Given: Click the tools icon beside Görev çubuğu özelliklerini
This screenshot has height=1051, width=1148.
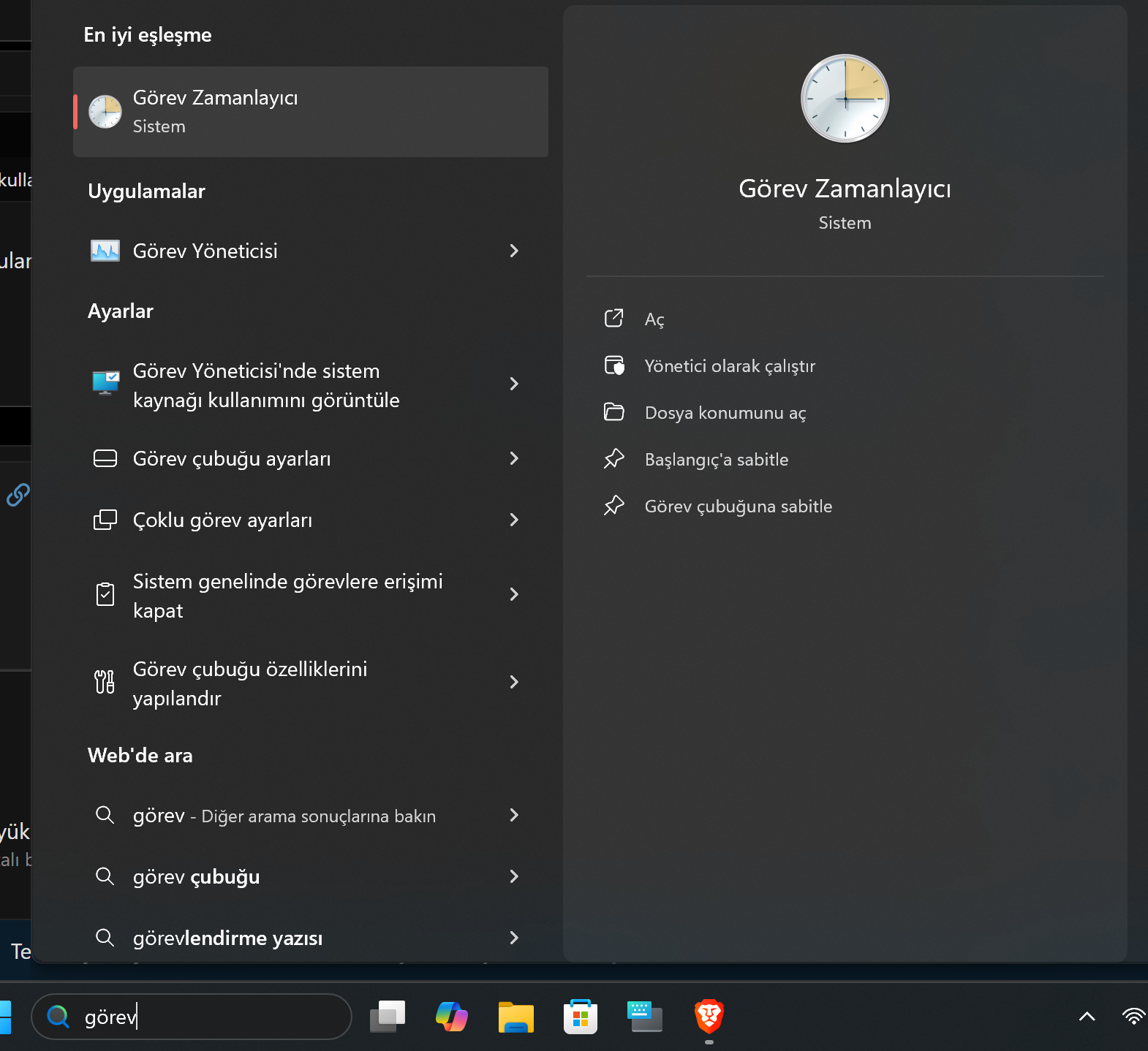Looking at the screenshot, I should (x=105, y=682).
